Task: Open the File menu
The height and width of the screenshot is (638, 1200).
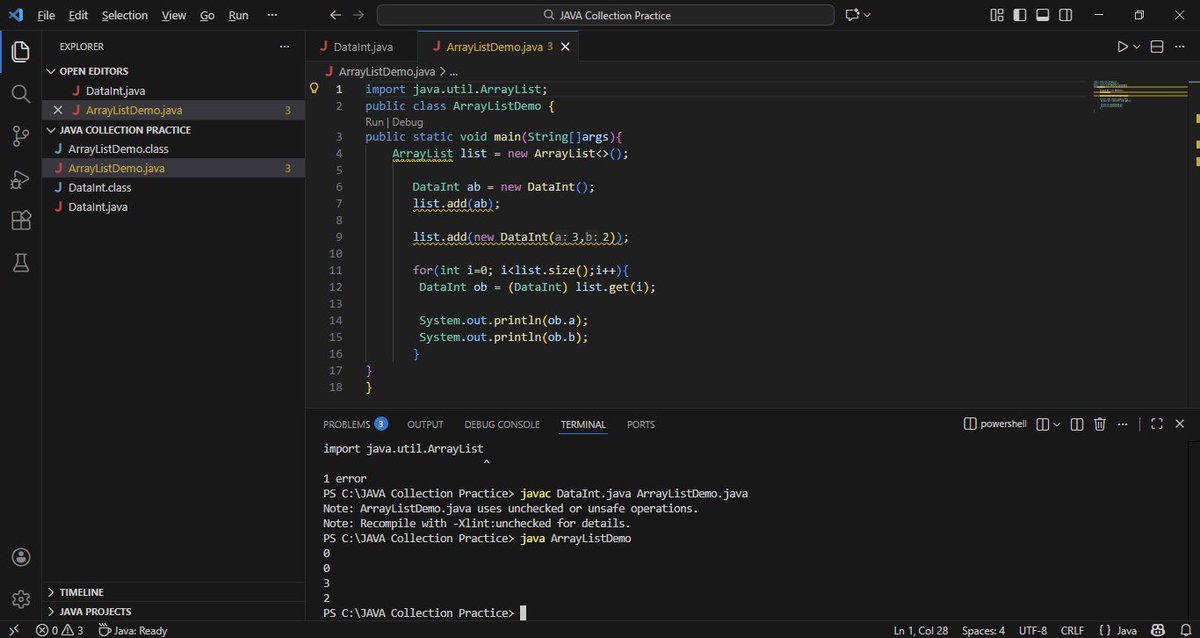Action: coord(46,15)
